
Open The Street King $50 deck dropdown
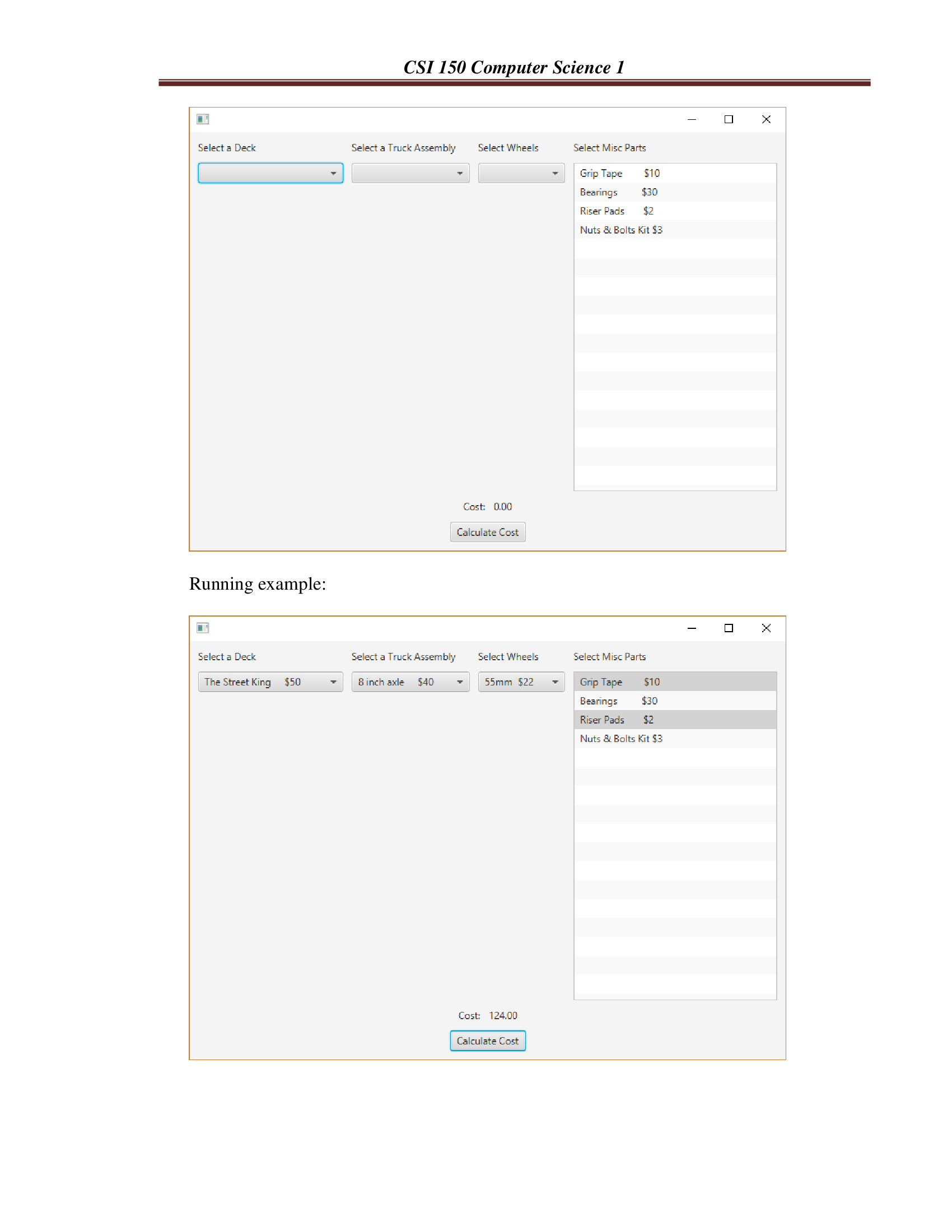coord(269,682)
